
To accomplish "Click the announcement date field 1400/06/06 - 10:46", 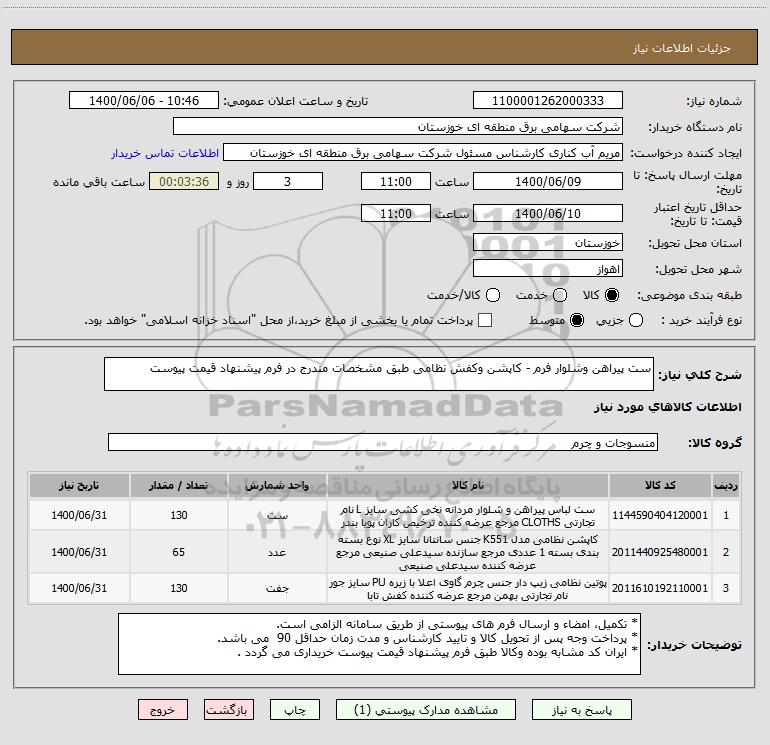I will 144,100.
